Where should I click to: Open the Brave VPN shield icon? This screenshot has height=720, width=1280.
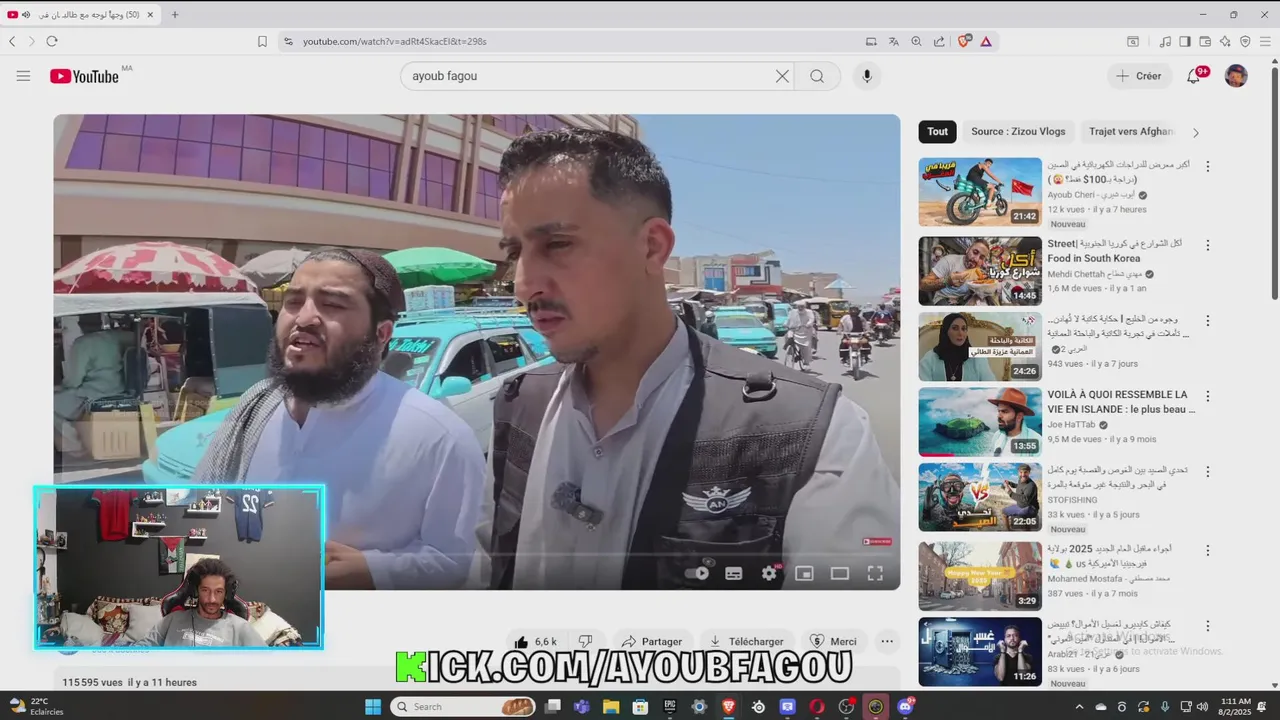coord(1245,41)
